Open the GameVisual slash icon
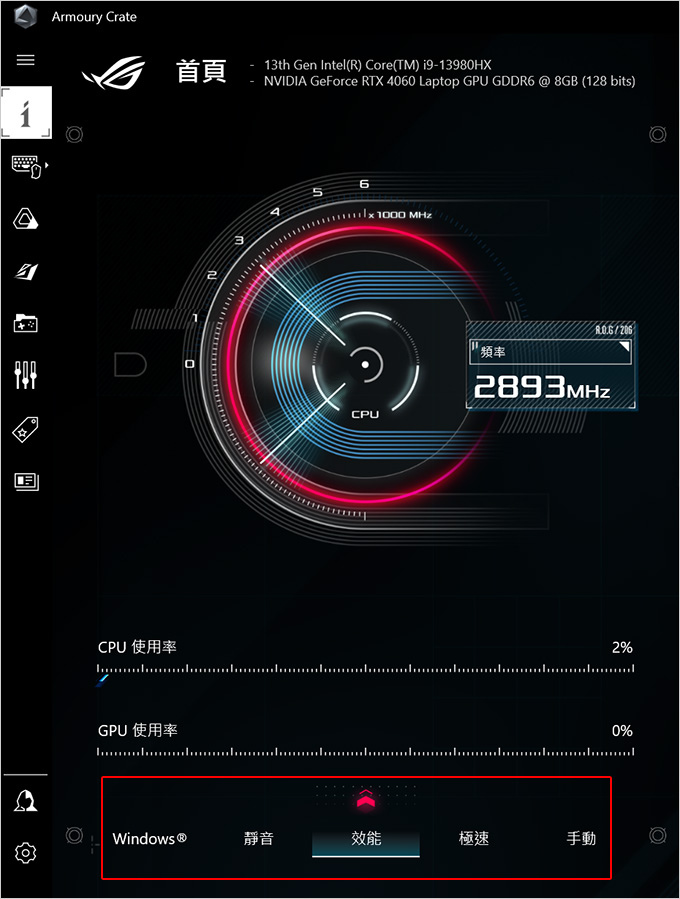 tap(26, 271)
